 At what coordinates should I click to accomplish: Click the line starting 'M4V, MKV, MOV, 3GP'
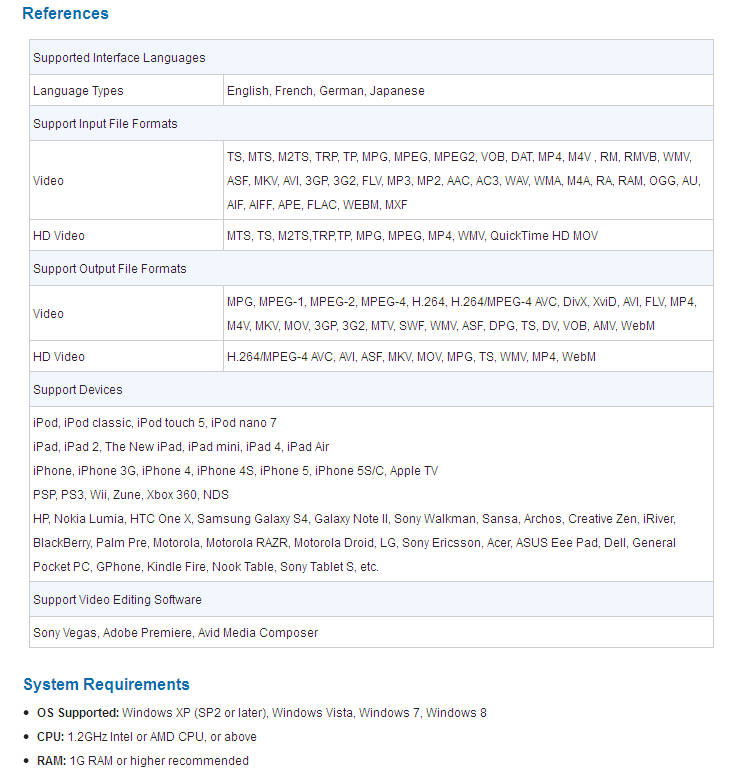[441, 326]
